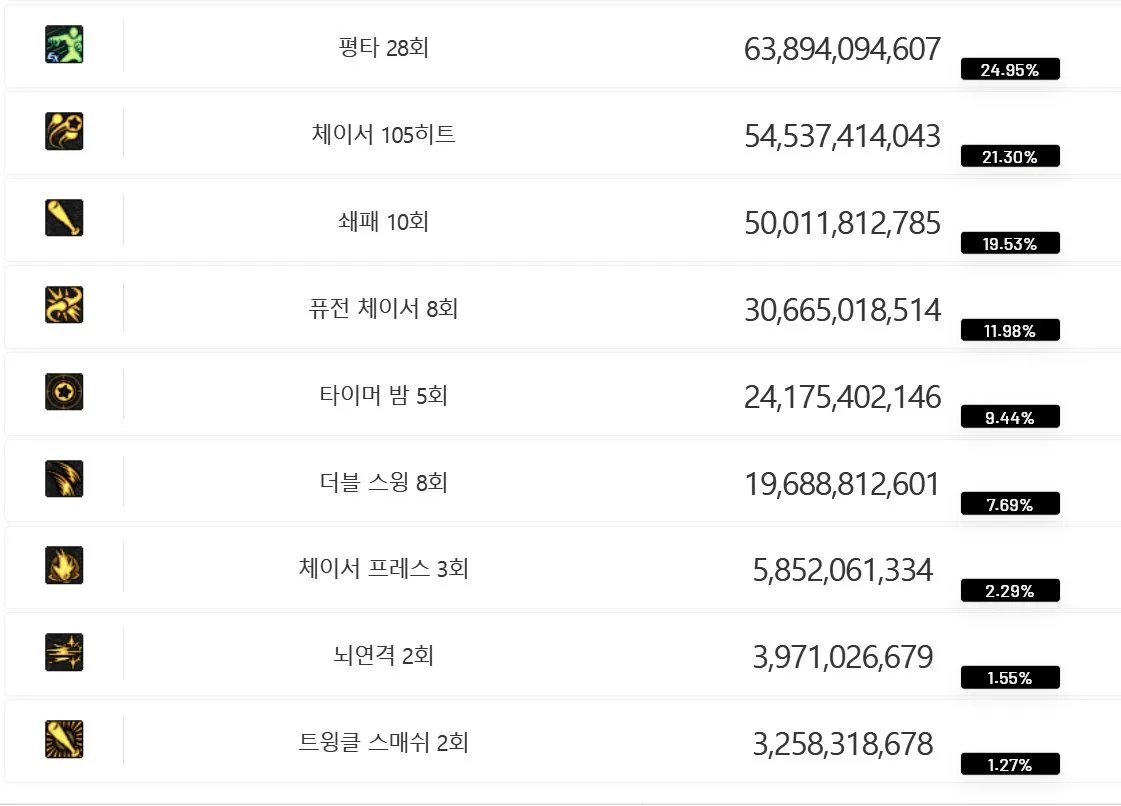
Task: Click the 뇌연격 skill icon
Action: point(64,653)
